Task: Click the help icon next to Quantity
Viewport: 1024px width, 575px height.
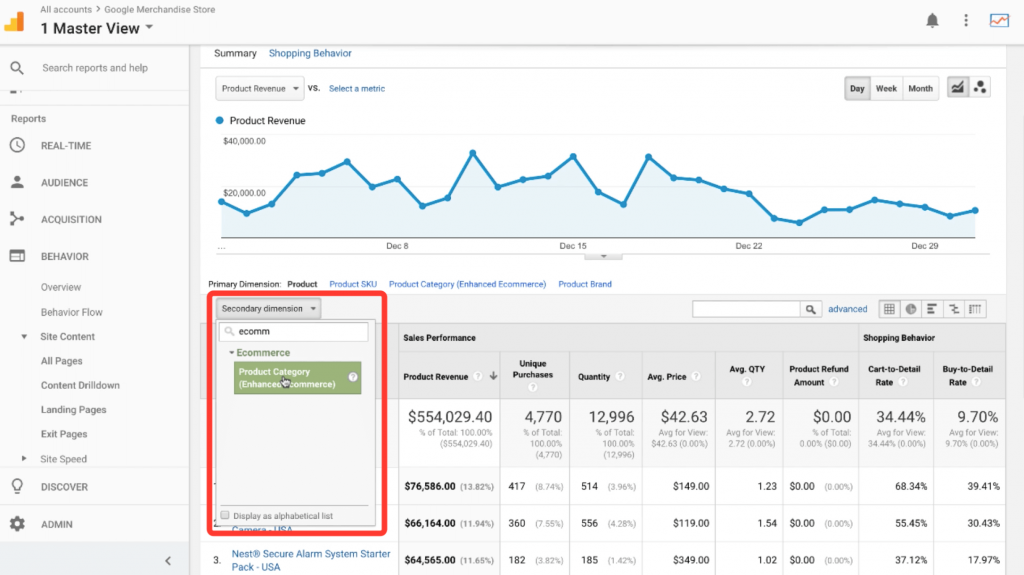Action: tap(620, 376)
